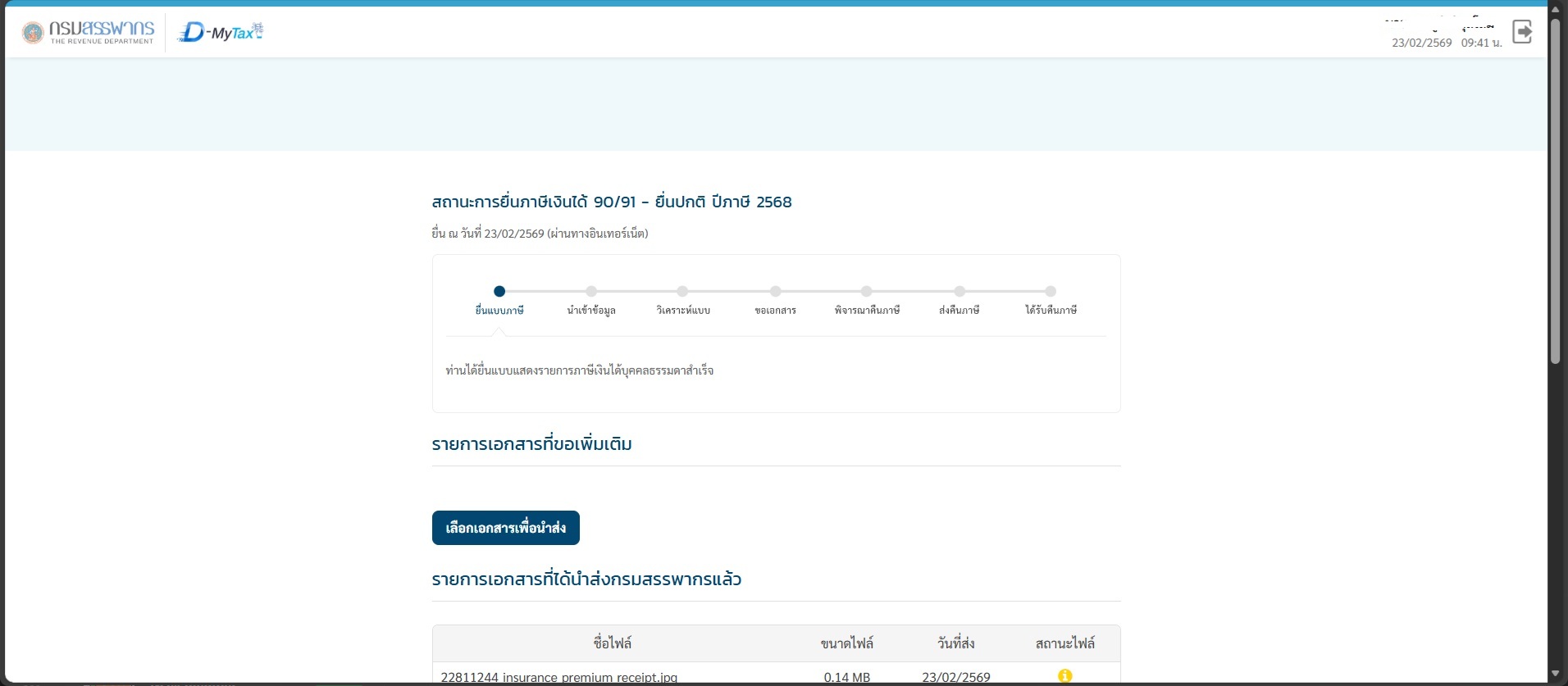The height and width of the screenshot is (686, 1568).
Task: Click the ชื่อไฟล์ column header
Action: (613, 643)
